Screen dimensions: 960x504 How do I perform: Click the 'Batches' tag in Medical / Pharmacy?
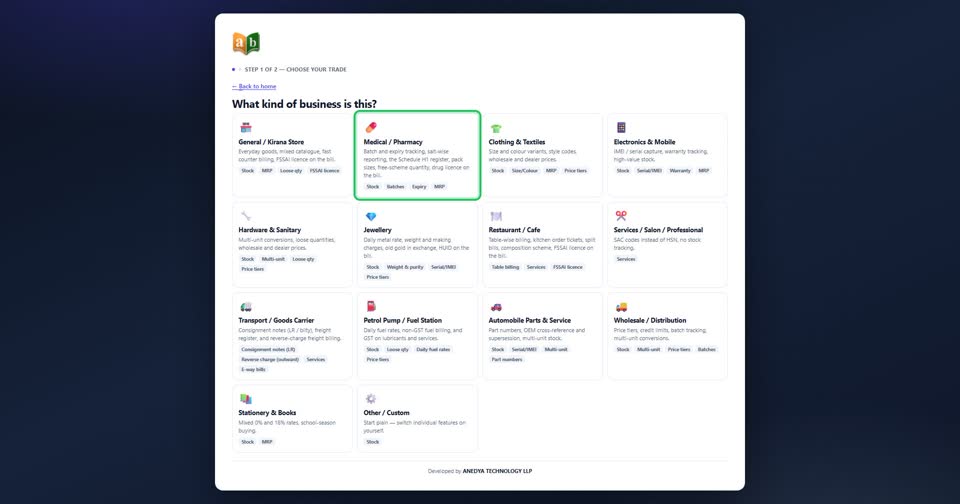[x=396, y=187]
